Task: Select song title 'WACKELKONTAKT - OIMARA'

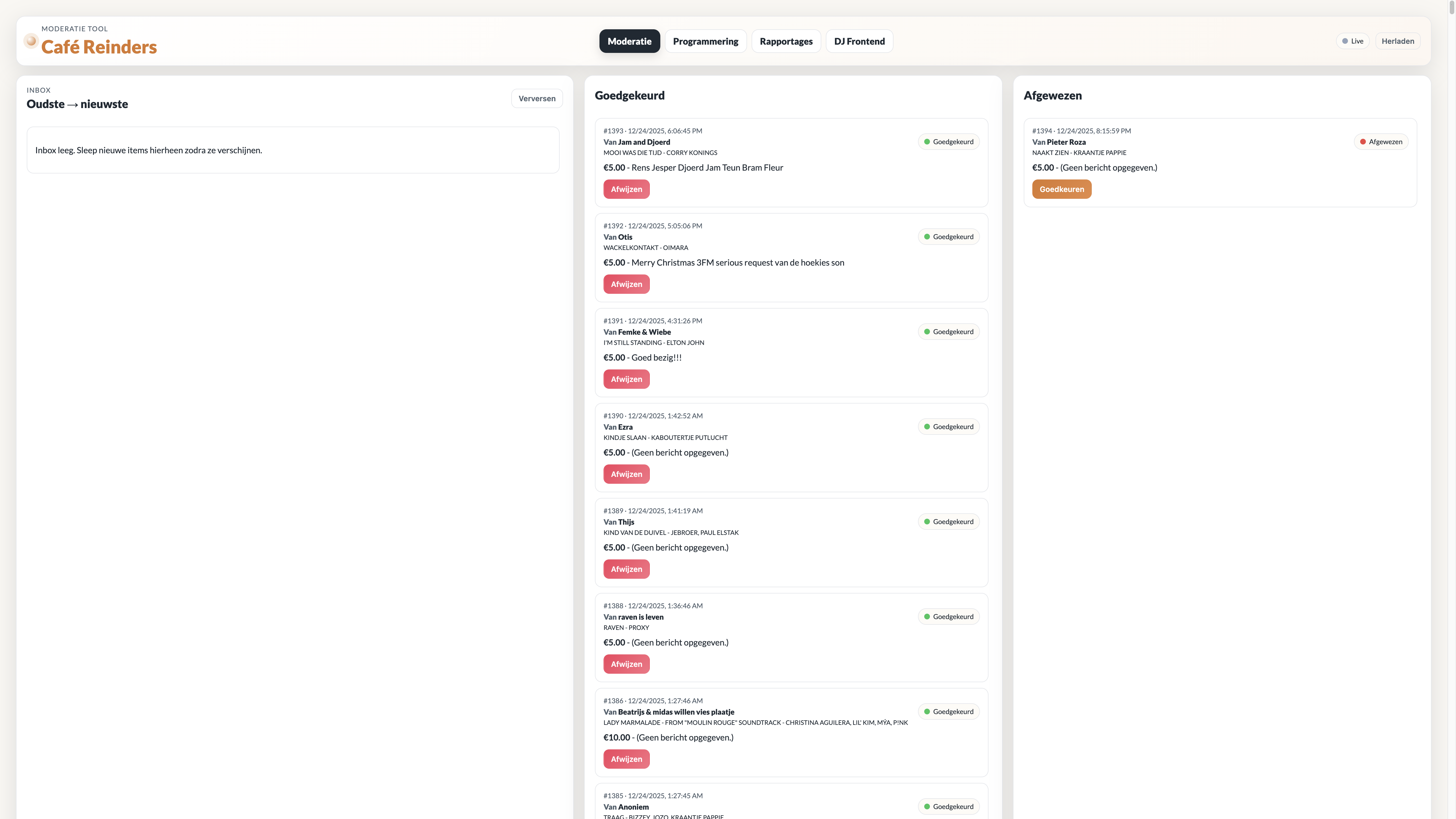Action: coord(646,248)
